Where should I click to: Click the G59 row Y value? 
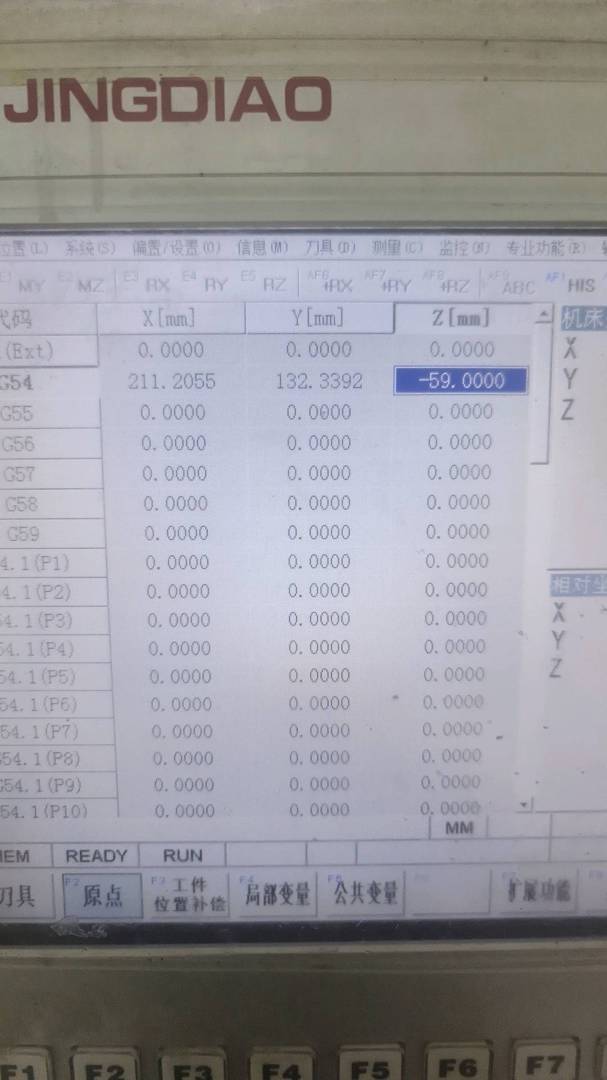pos(319,532)
